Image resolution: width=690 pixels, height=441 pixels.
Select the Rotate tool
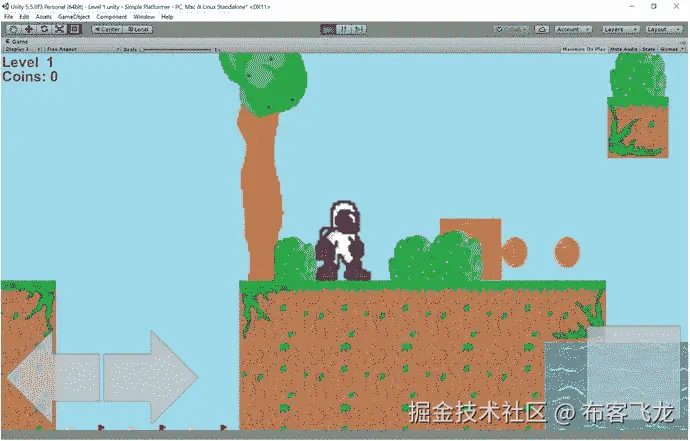coord(44,29)
